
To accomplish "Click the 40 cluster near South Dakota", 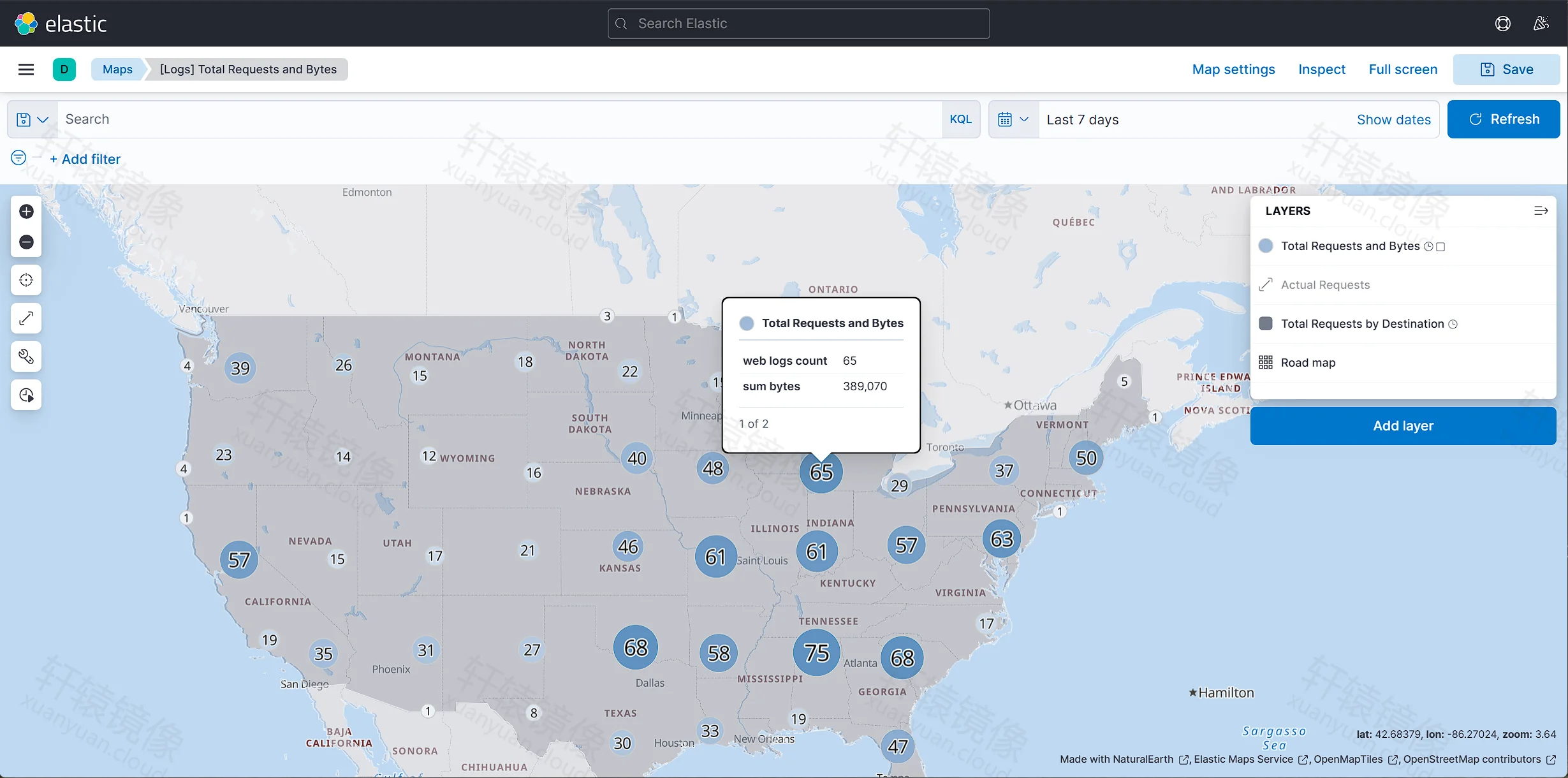I will (636, 458).
